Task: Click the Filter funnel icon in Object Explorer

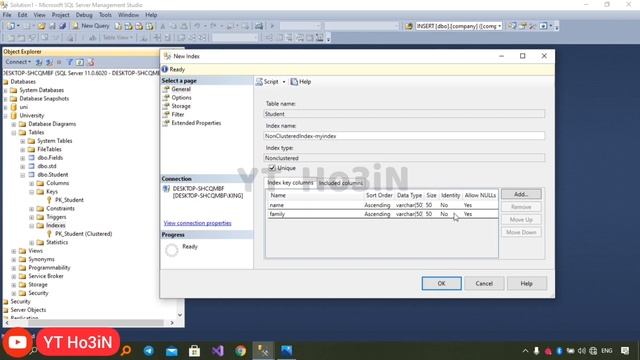Action: pyautogui.click(x=70, y=62)
